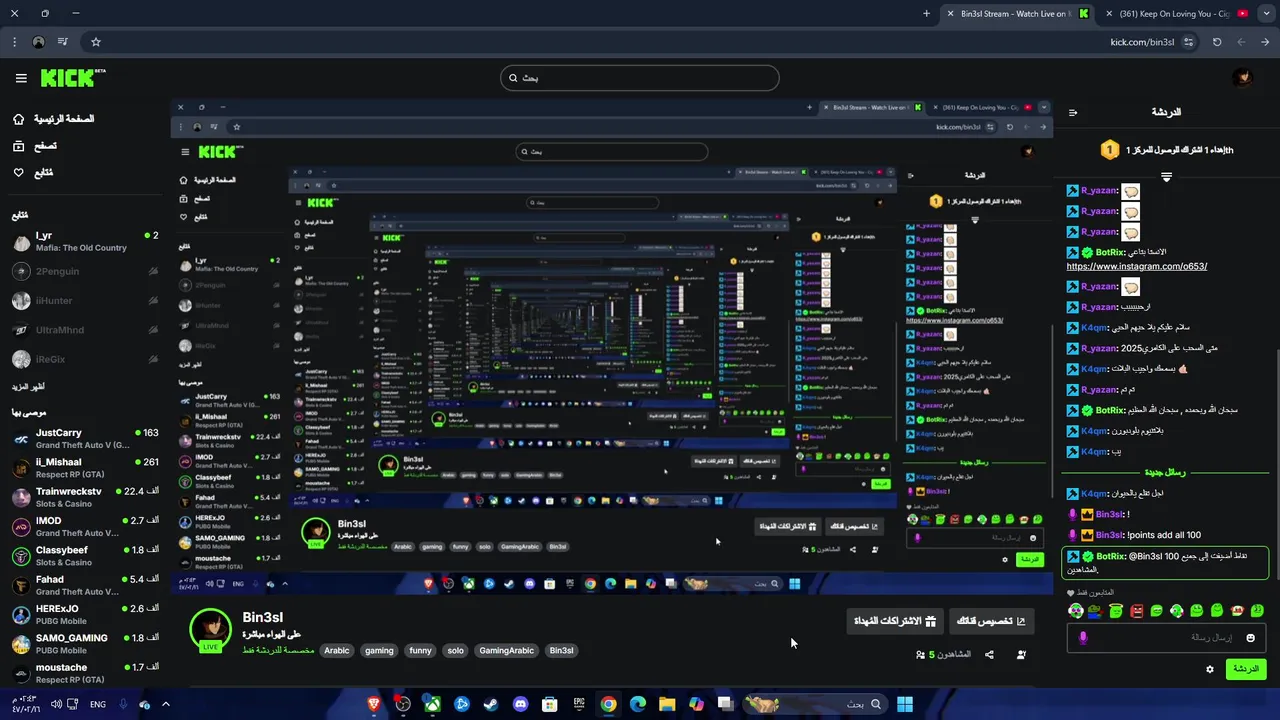1280x720 pixels.
Task: Open the site settings icon in the address bar
Action: click(x=1188, y=42)
